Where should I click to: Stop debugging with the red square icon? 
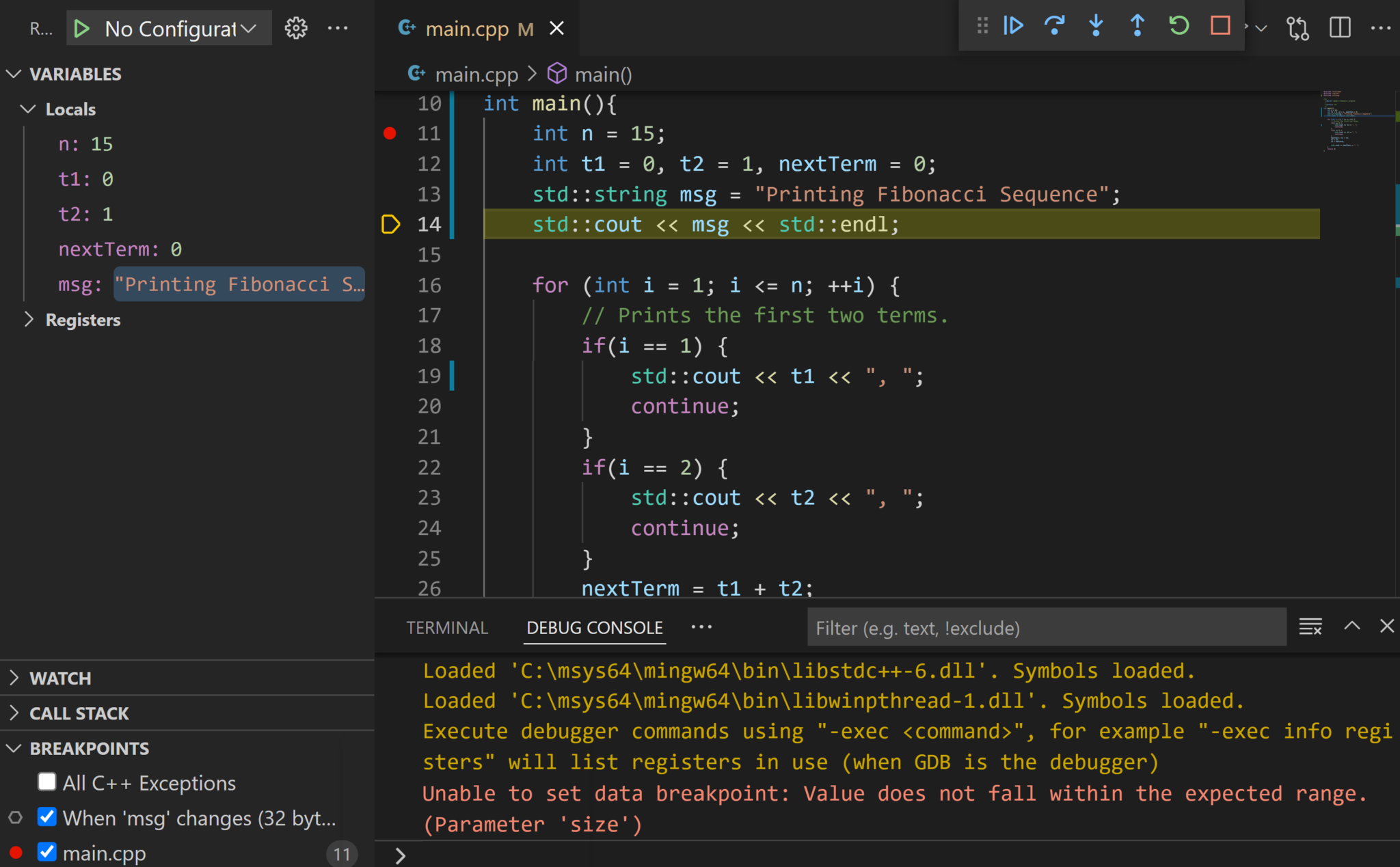click(1220, 26)
